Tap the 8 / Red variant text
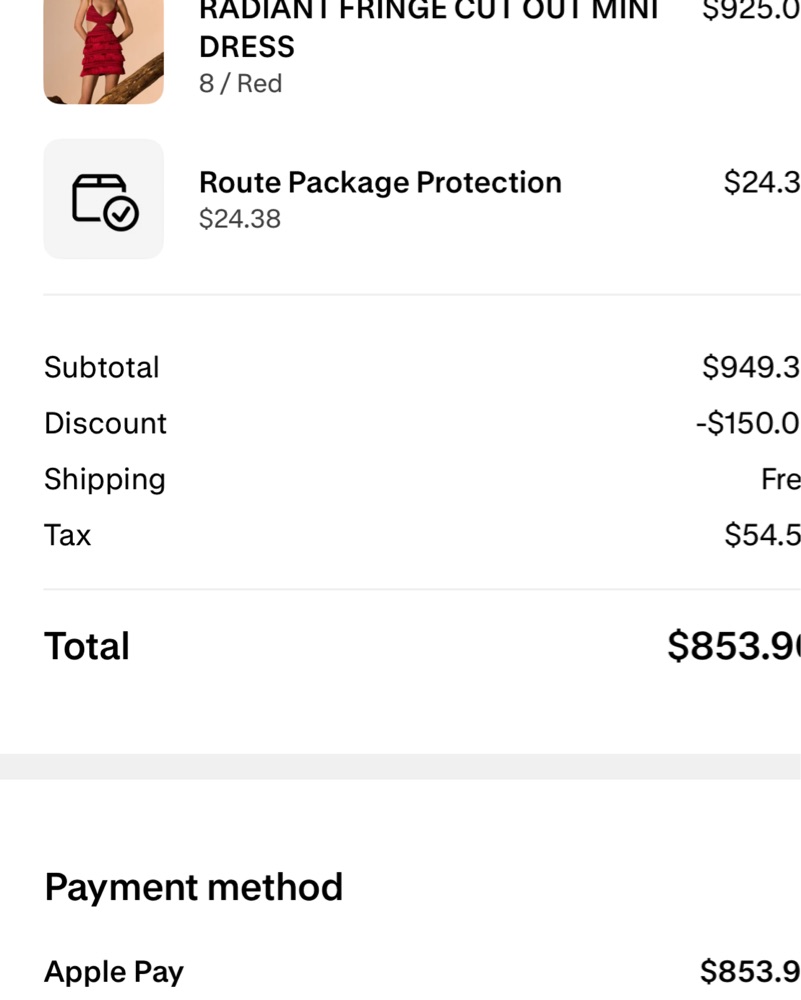 240,84
